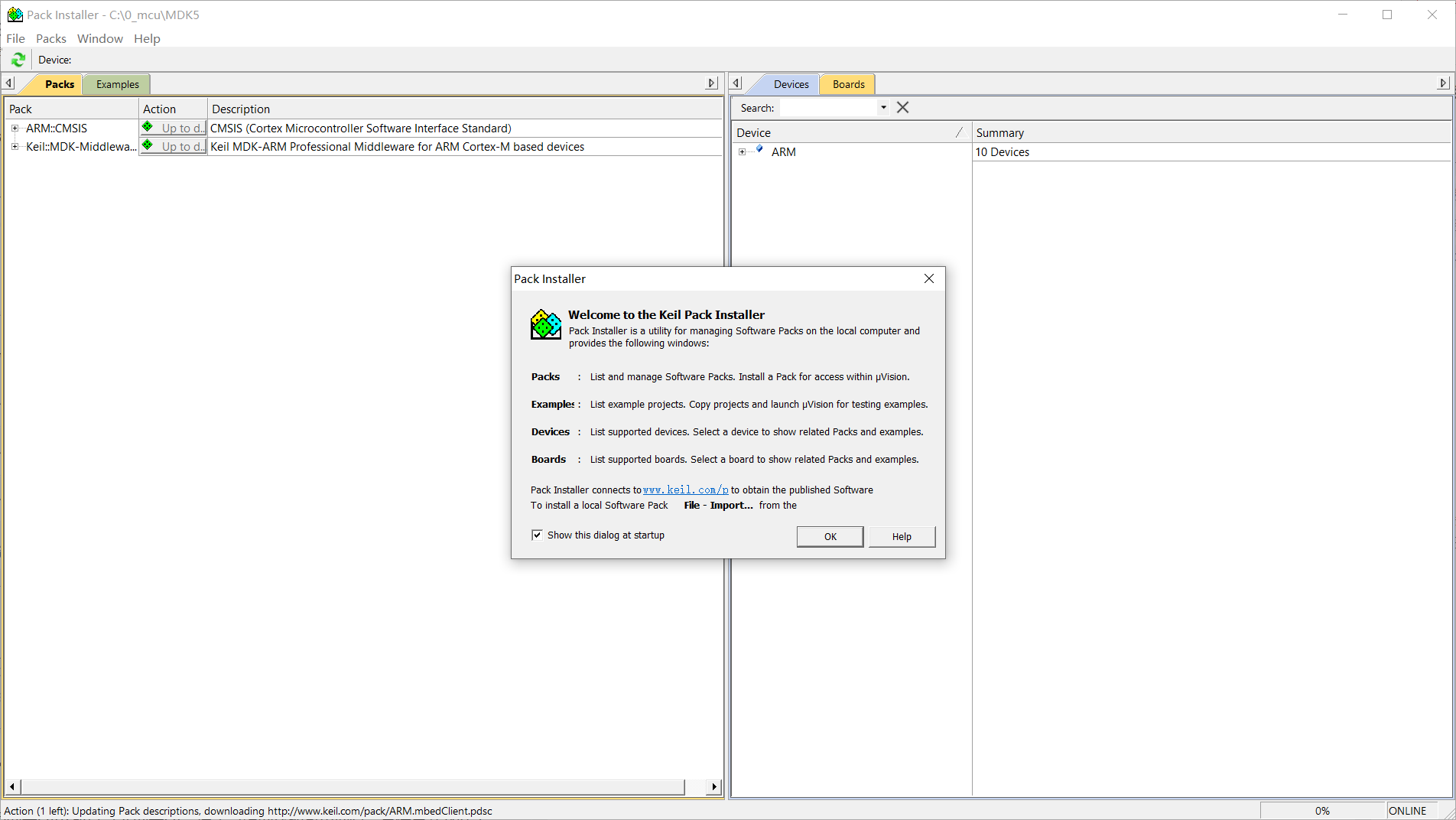Click the Keil MDK-ARM Professional Middleware description
This screenshot has height=820, width=1456.
pyautogui.click(x=397, y=147)
